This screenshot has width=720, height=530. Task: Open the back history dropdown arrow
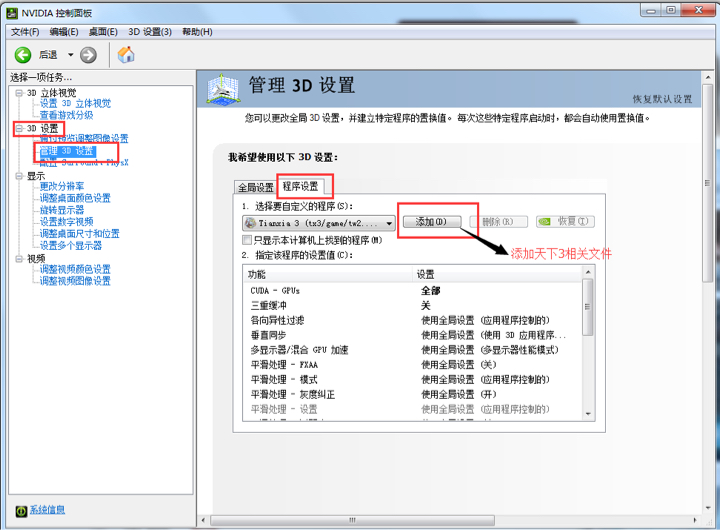71,55
